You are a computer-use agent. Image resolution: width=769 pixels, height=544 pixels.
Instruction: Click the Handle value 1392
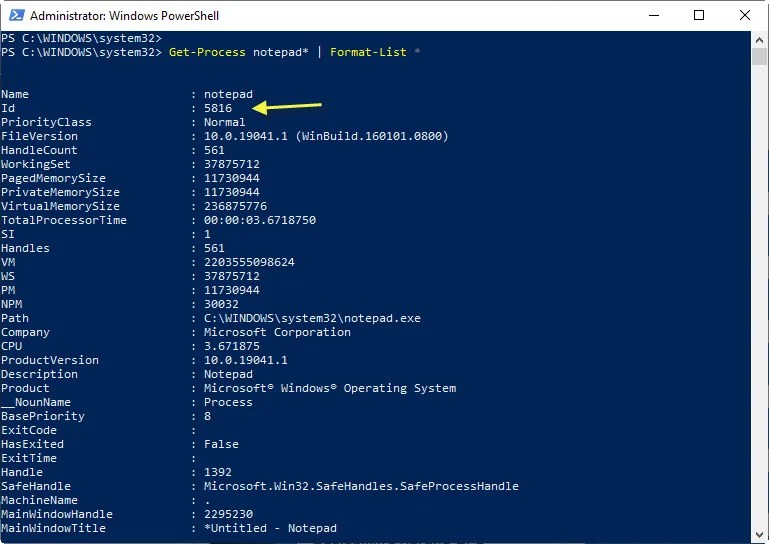218,472
